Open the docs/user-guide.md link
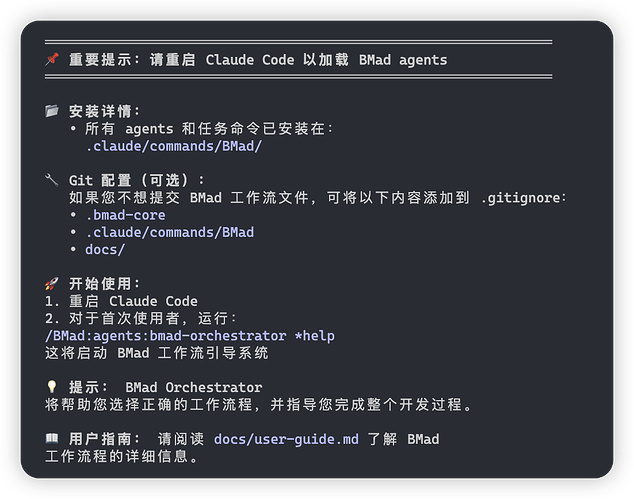 click(x=286, y=439)
